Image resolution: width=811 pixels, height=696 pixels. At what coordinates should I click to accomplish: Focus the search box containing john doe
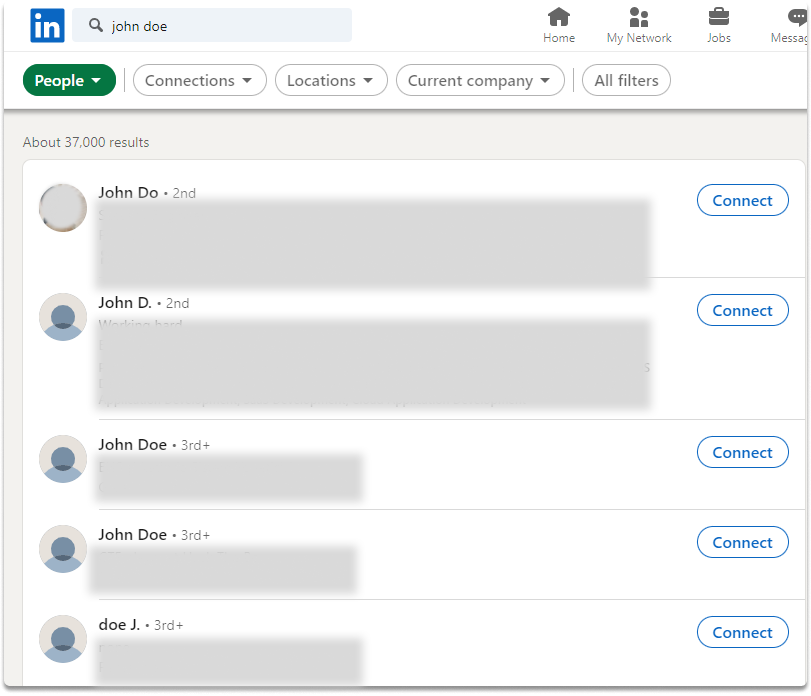[x=212, y=25]
